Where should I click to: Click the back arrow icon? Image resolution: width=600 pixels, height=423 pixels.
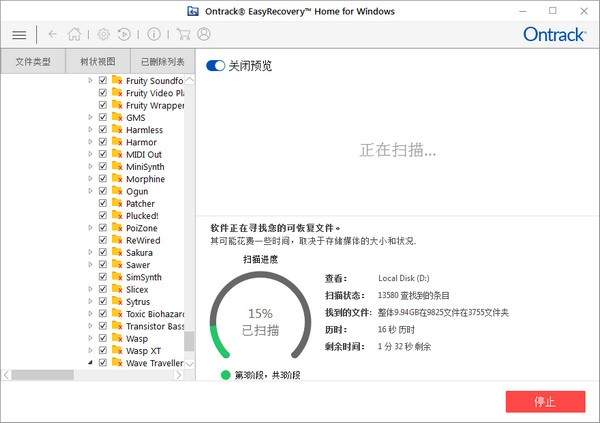pos(52,34)
